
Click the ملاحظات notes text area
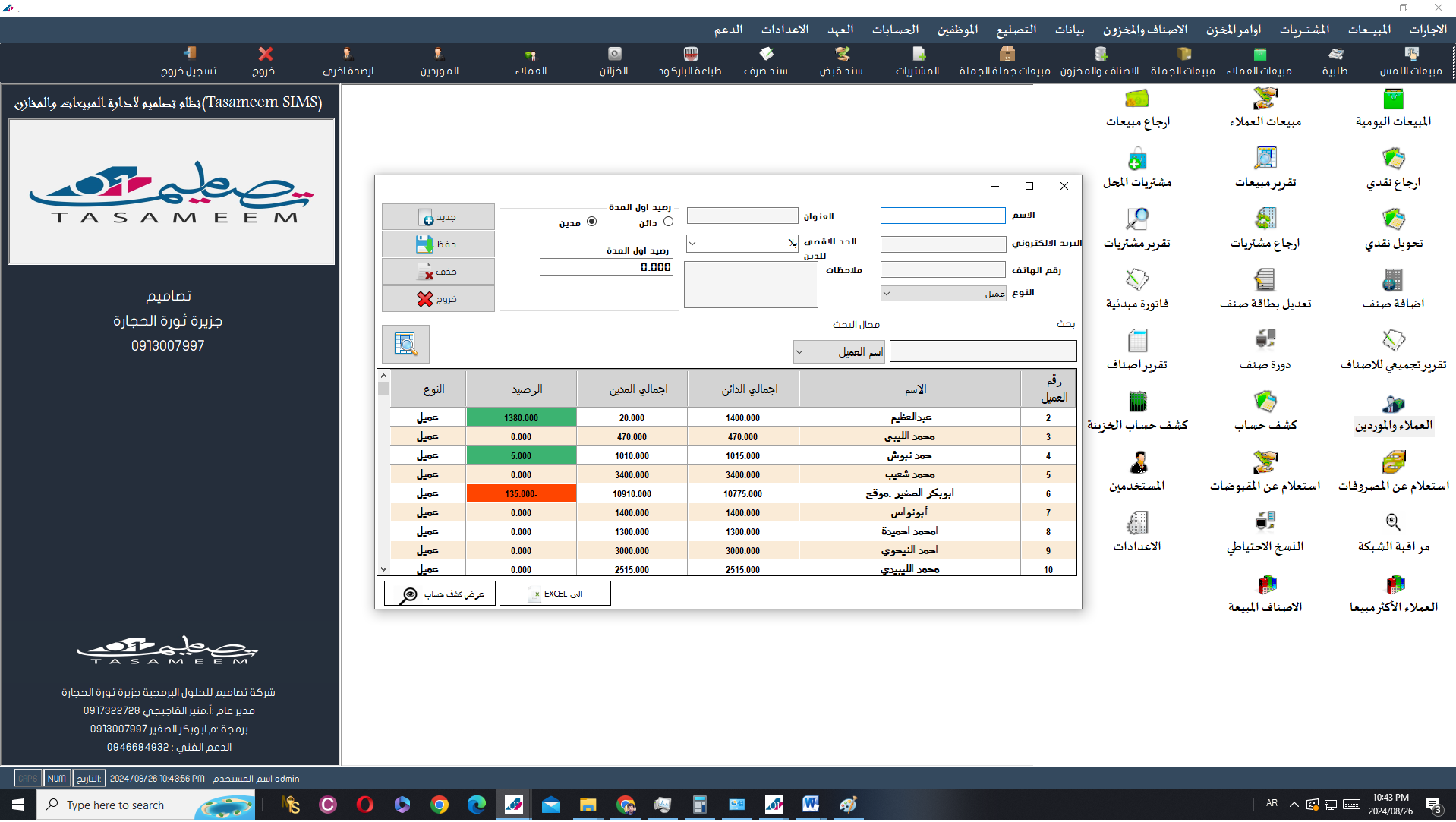(x=751, y=285)
